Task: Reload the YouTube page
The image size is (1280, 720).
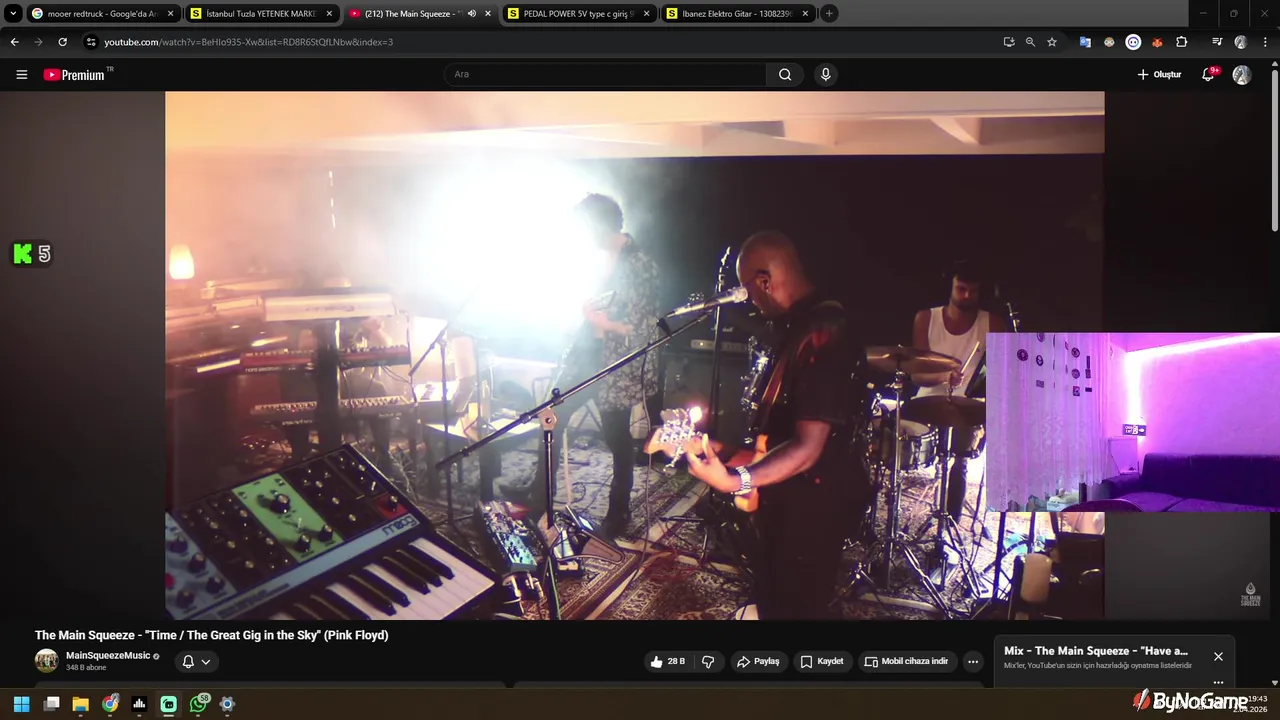Action: [x=62, y=42]
